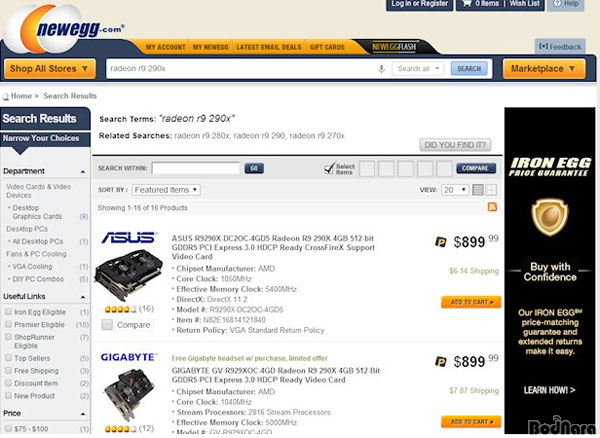This screenshot has width=600, height=438.
Task: Open the View count dropdown
Action: 455,190
